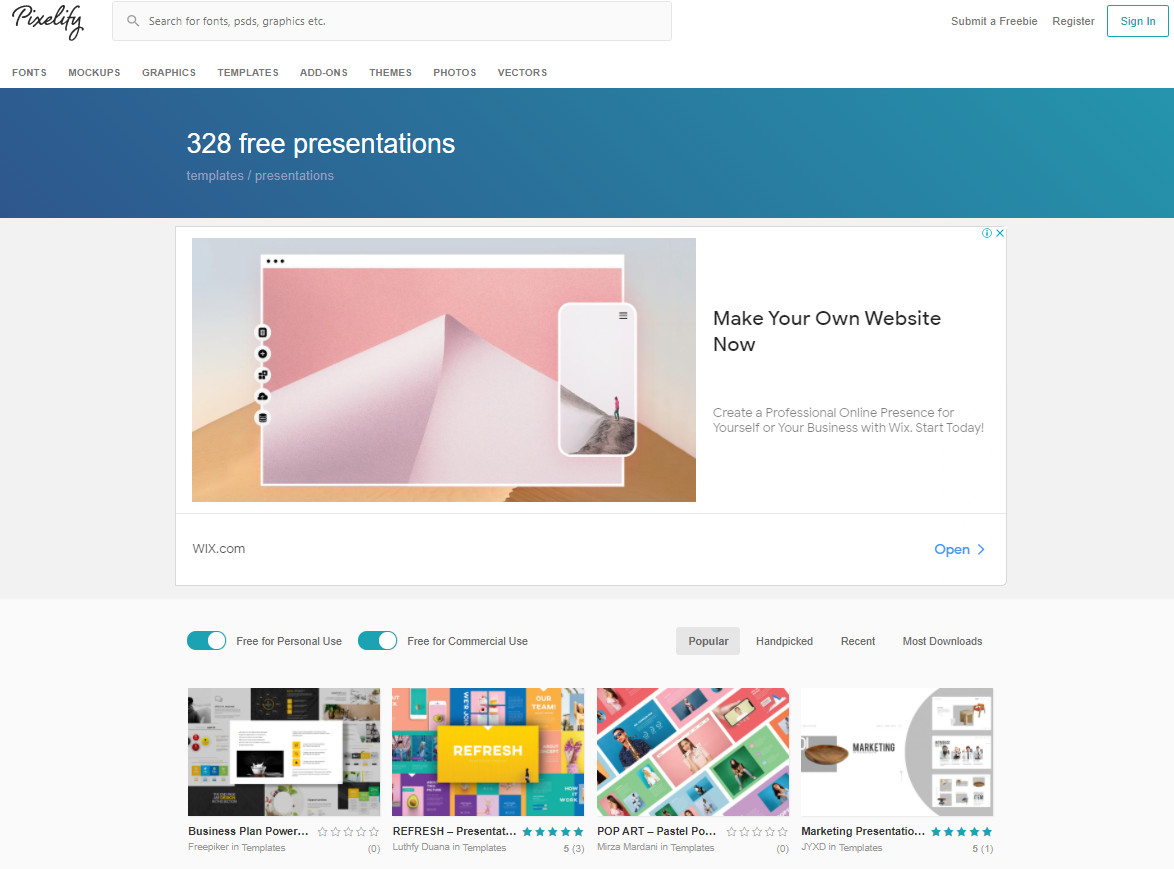This screenshot has height=869, width=1174.
Task: Open the GRAPHICS menu
Action: tap(169, 73)
